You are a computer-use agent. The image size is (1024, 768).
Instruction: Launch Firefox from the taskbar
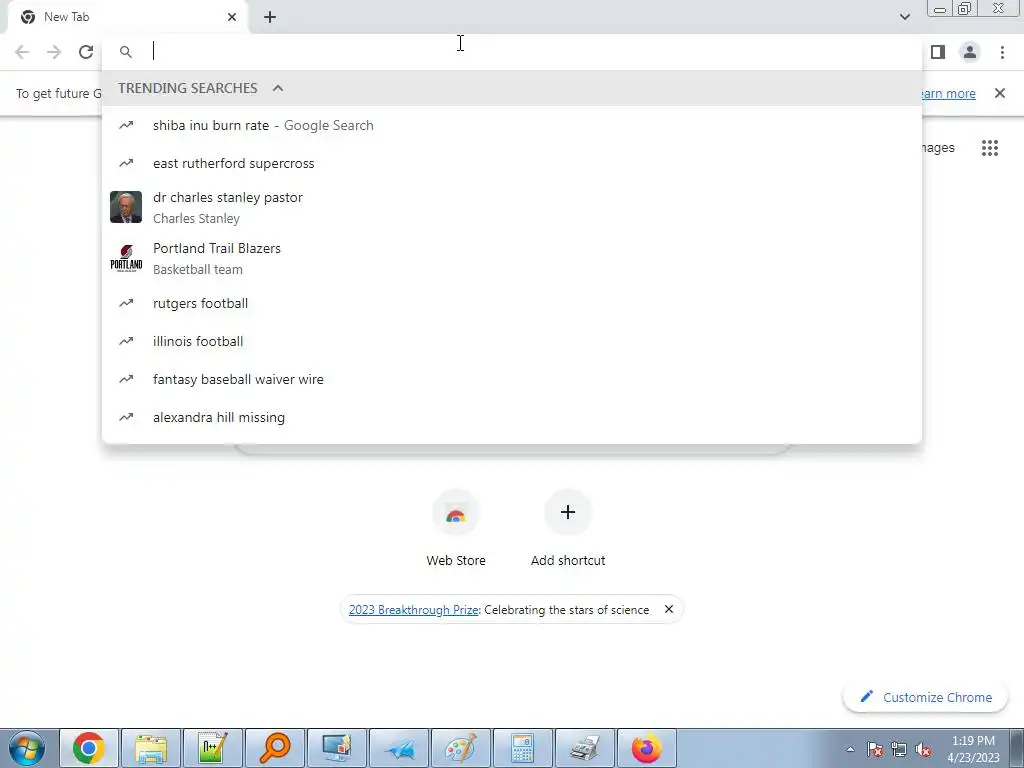(647, 748)
